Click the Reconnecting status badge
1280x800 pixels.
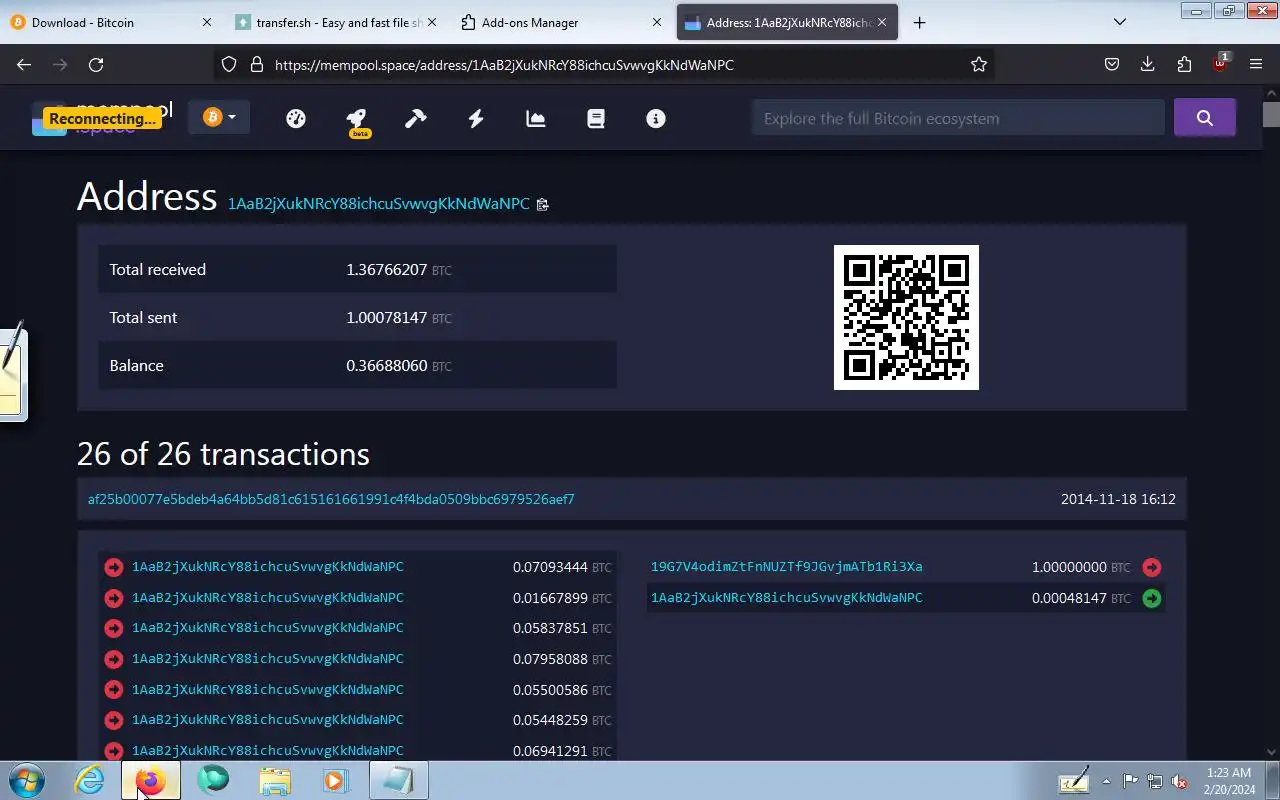coord(102,119)
